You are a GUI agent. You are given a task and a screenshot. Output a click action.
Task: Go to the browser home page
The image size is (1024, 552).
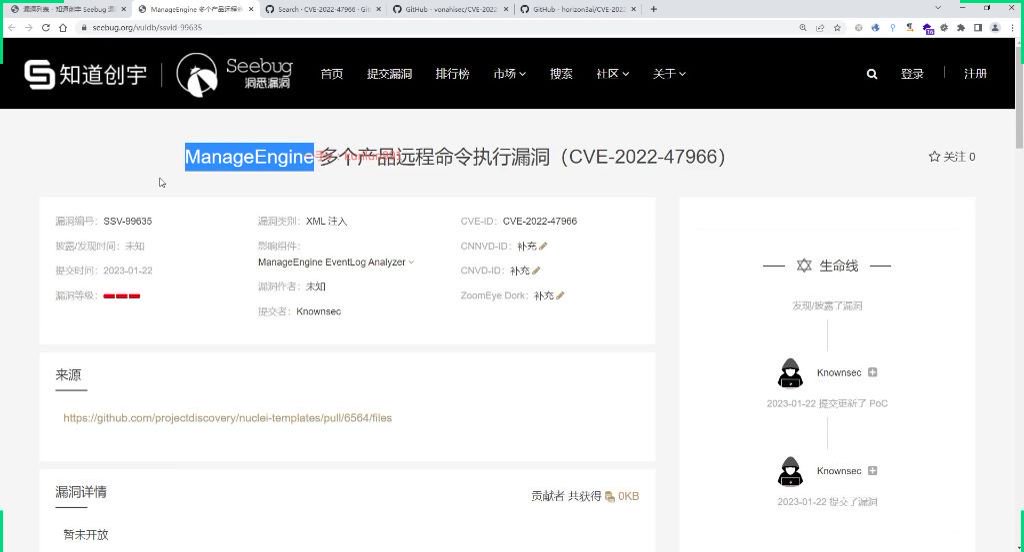coord(63,27)
